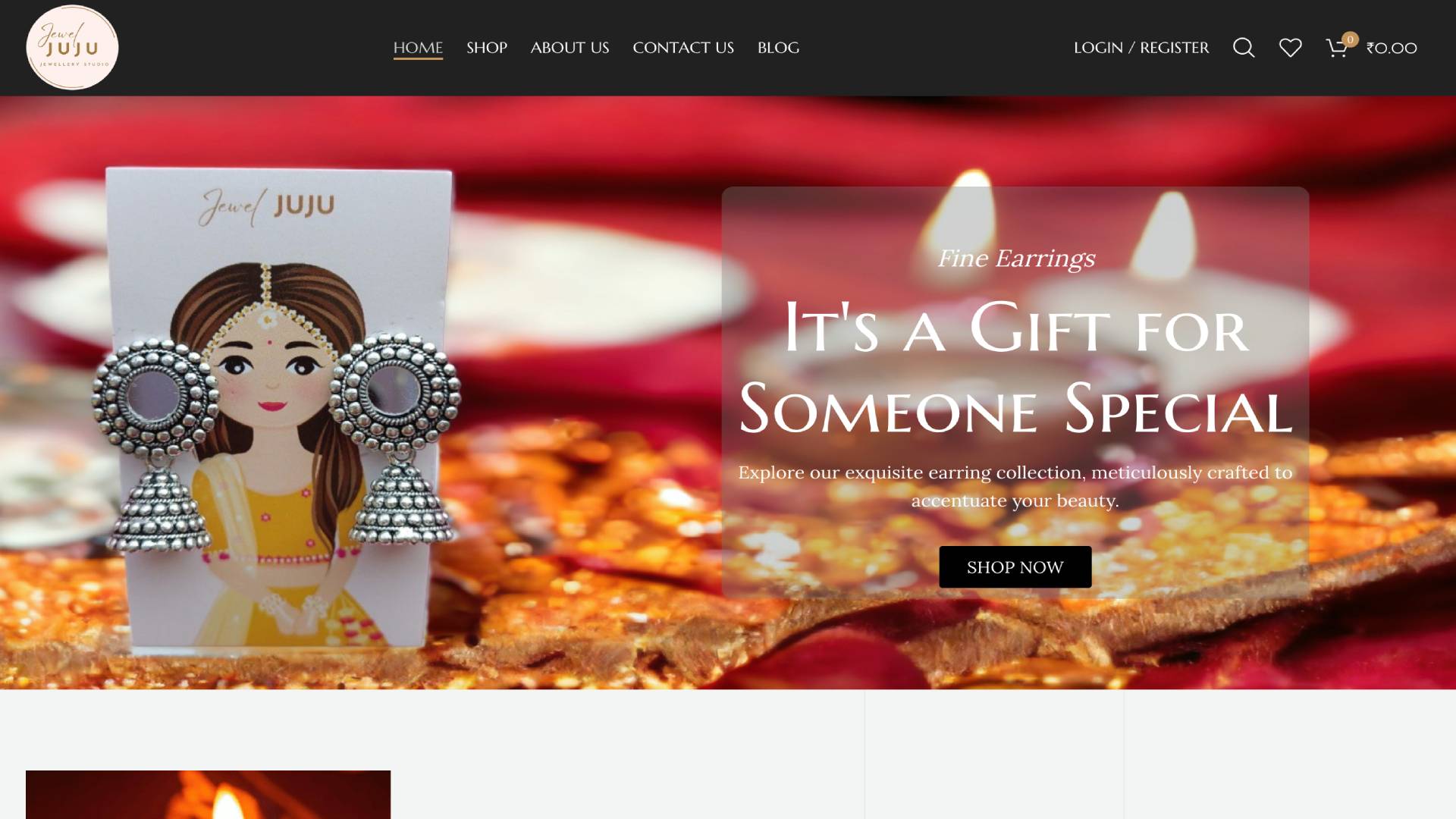Open the Shop menu item

point(487,48)
